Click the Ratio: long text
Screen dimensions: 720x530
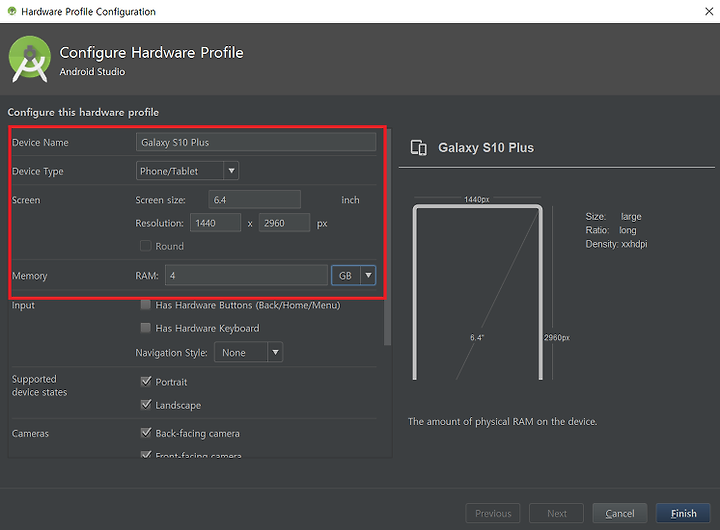611,230
